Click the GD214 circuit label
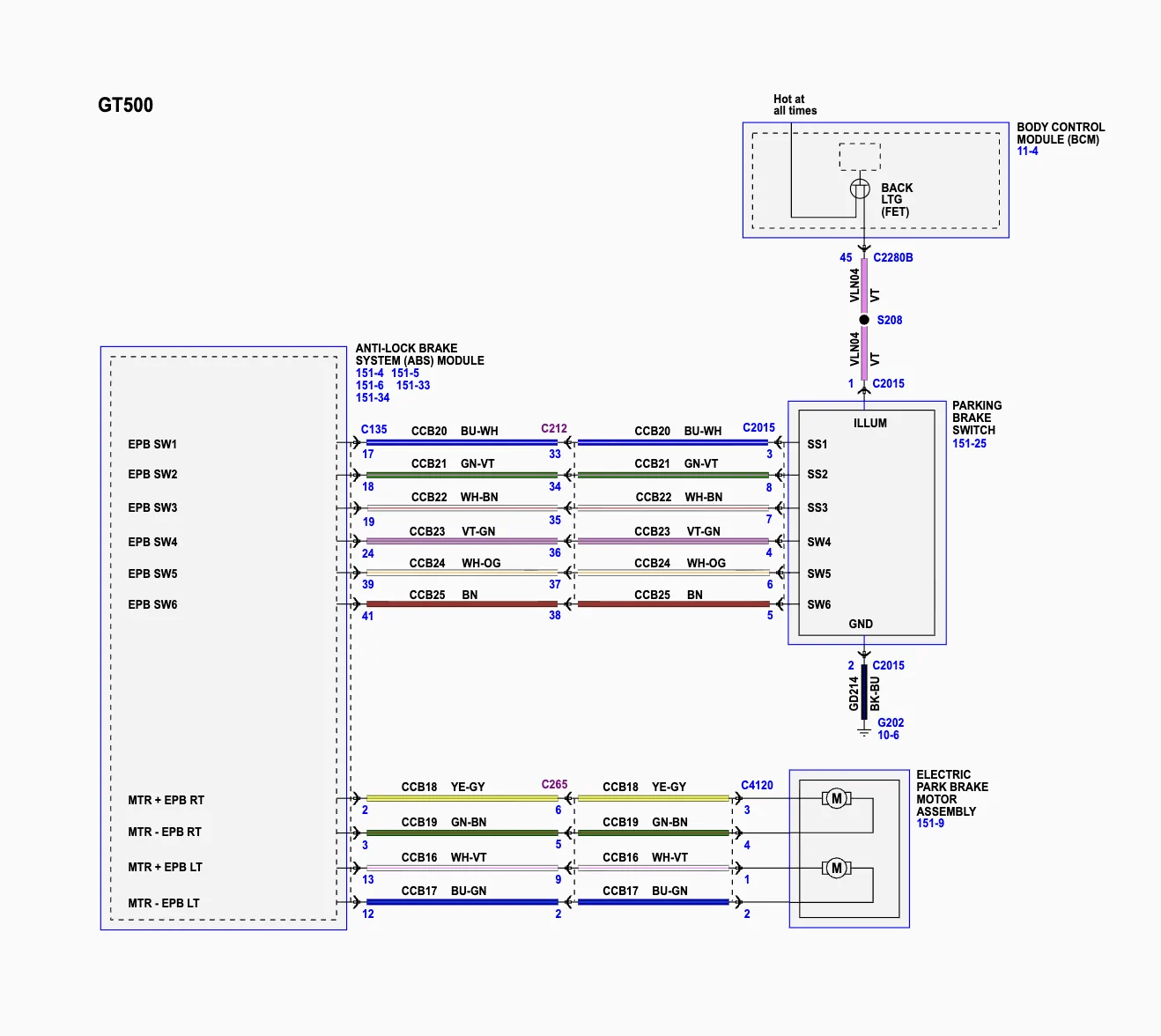 (x=854, y=694)
